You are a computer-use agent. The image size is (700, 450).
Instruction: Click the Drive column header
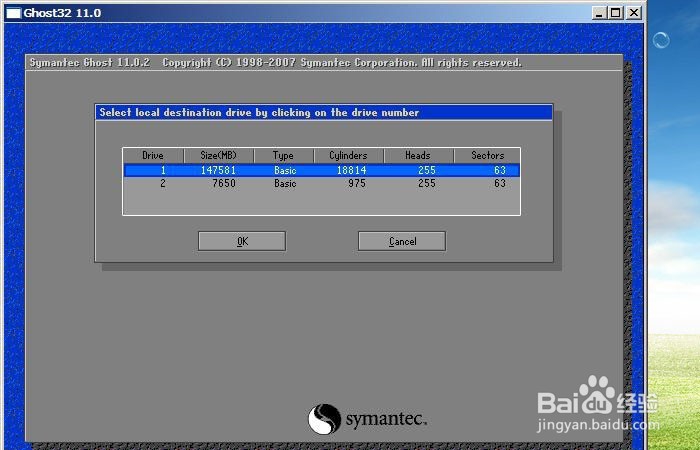point(153,155)
